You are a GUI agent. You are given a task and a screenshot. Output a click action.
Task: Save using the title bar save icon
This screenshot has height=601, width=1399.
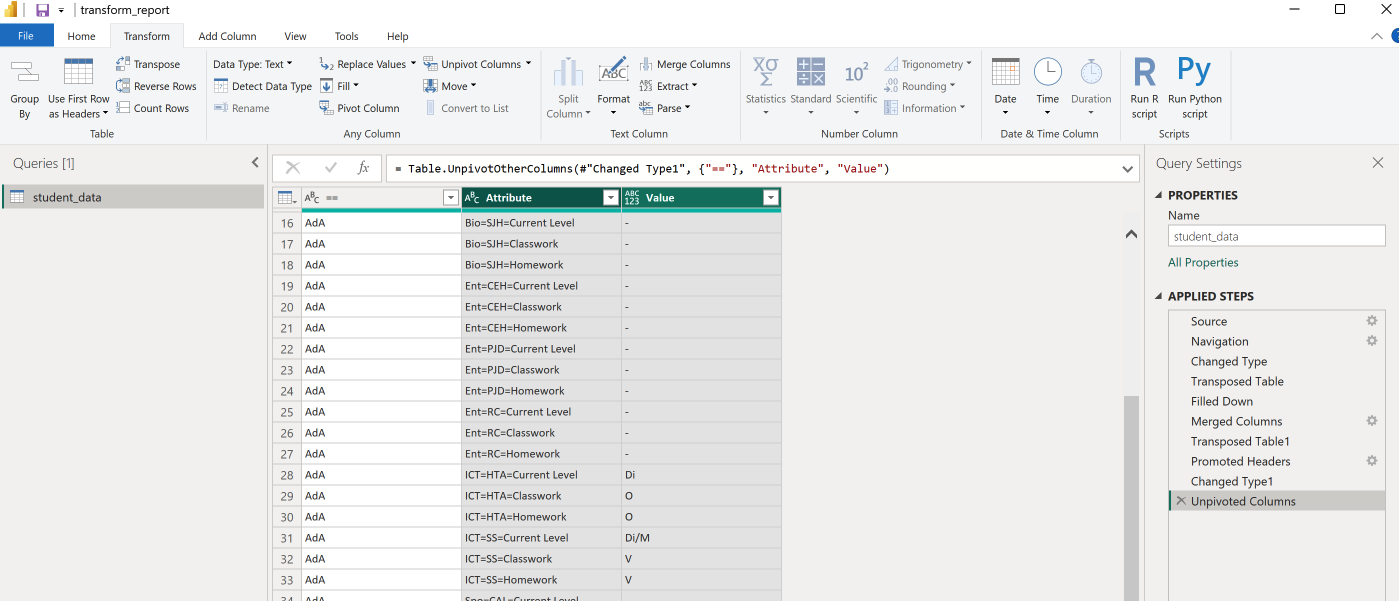(42, 10)
